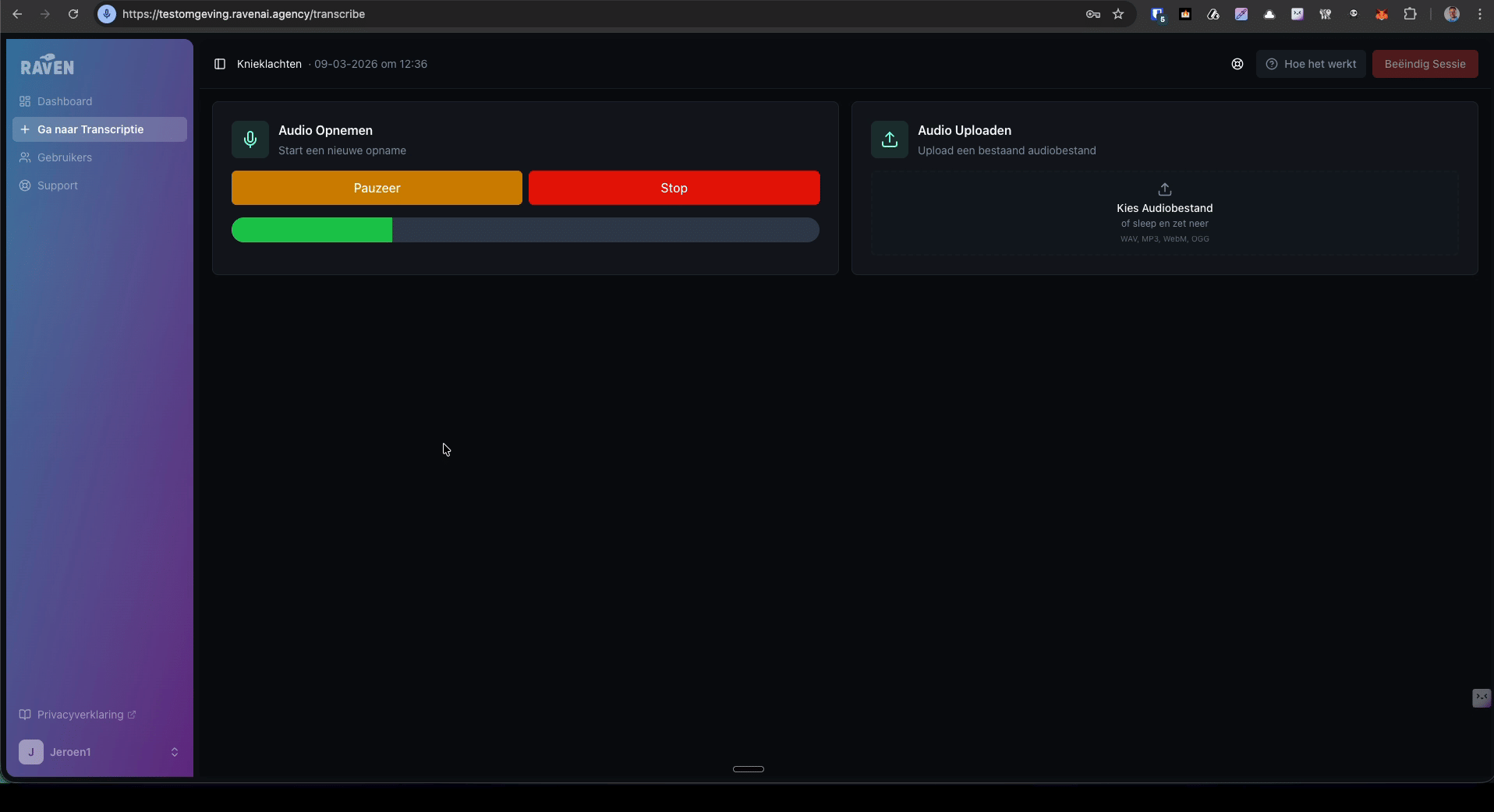This screenshot has height=812, width=1494.
Task: Click Beëindig Sessie button
Action: (1425, 64)
